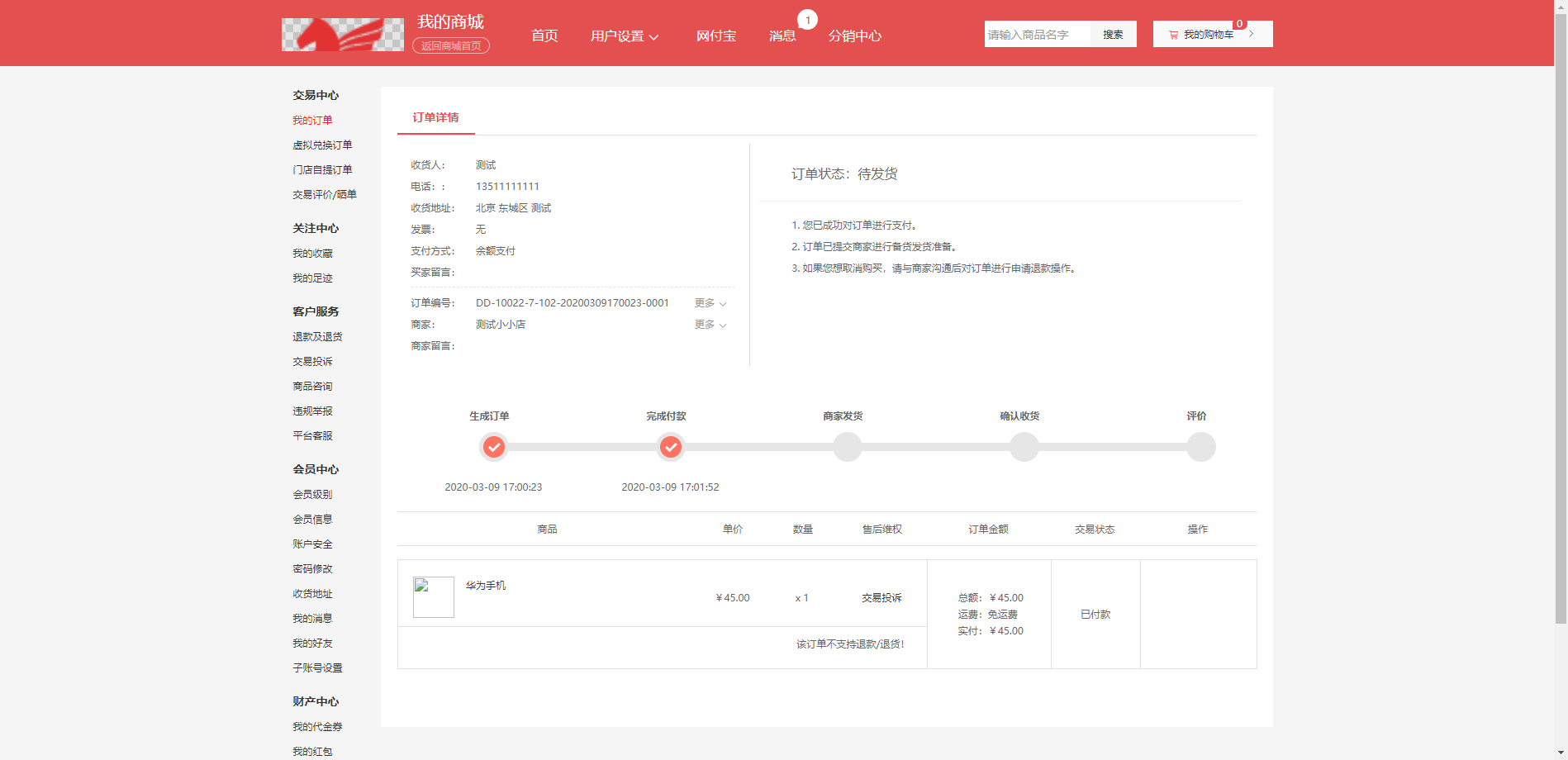Image resolution: width=1568 pixels, height=760 pixels.
Task: Open 我的代金券 in the sidebar
Action: [x=317, y=727]
